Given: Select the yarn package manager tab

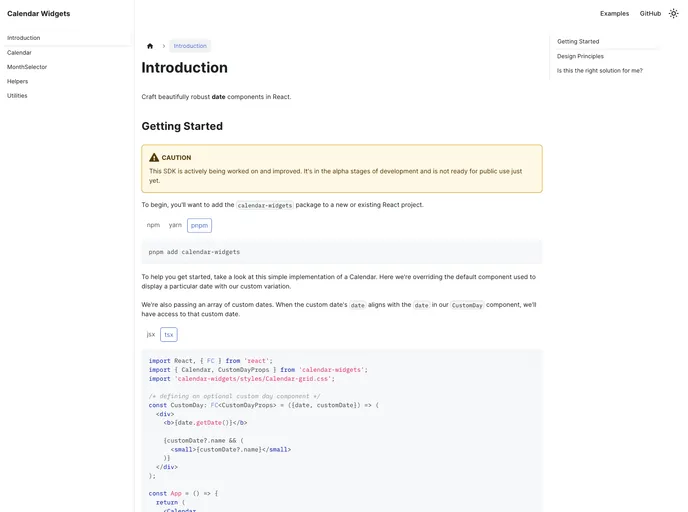Looking at the screenshot, I should coord(175,225).
